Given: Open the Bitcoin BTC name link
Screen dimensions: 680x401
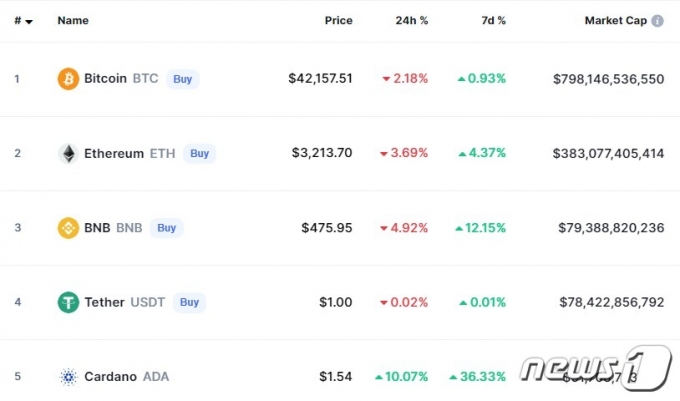Looking at the screenshot, I should pyautogui.click(x=121, y=78).
